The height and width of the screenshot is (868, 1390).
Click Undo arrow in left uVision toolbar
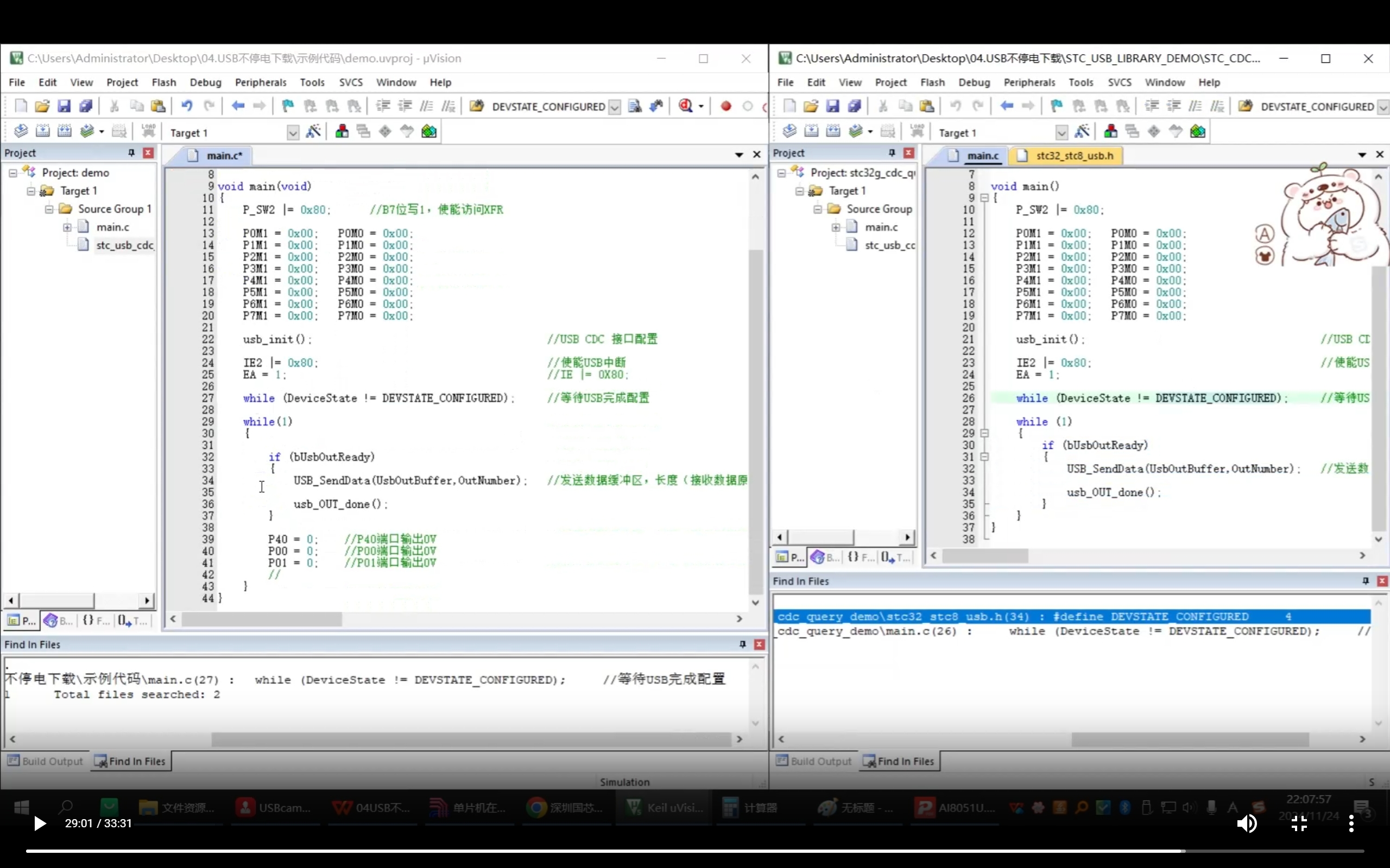click(187, 106)
